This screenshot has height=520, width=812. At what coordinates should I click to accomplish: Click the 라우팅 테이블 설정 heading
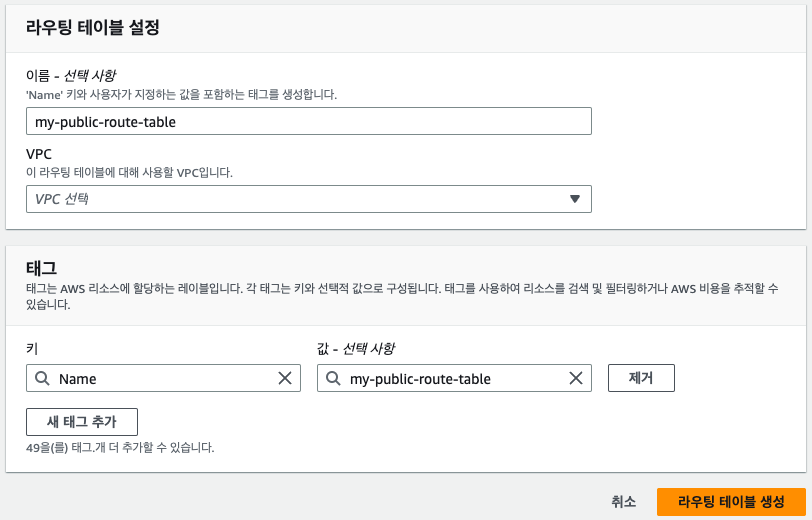(x=93, y=27)
